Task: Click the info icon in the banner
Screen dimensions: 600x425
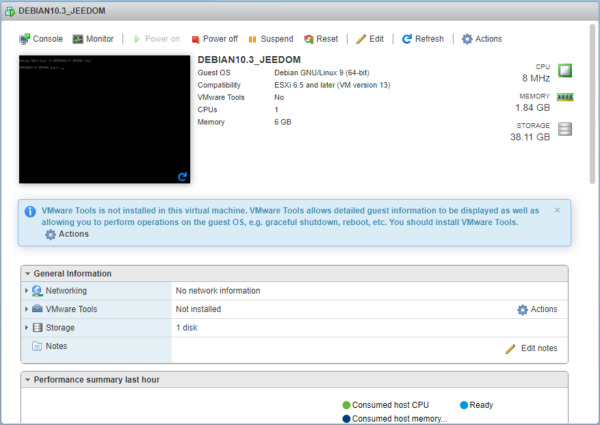Action: point(30,211)
